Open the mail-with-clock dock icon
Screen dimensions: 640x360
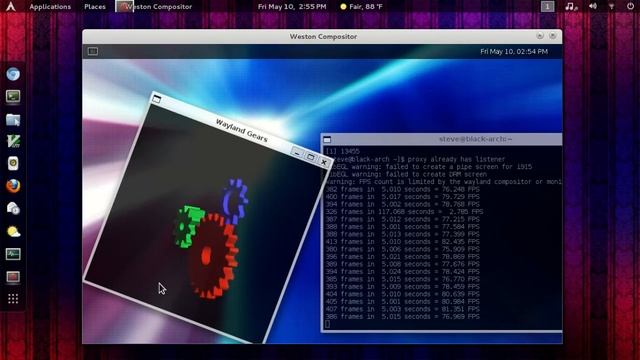13,208
